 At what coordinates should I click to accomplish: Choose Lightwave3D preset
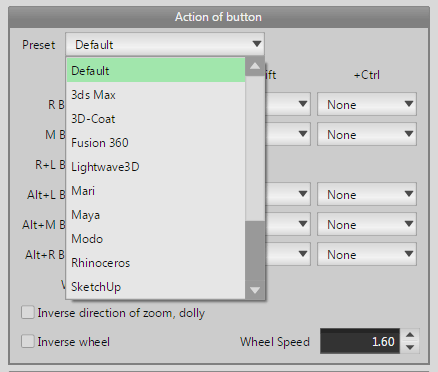pyautogui.click(x=156, y=167)
